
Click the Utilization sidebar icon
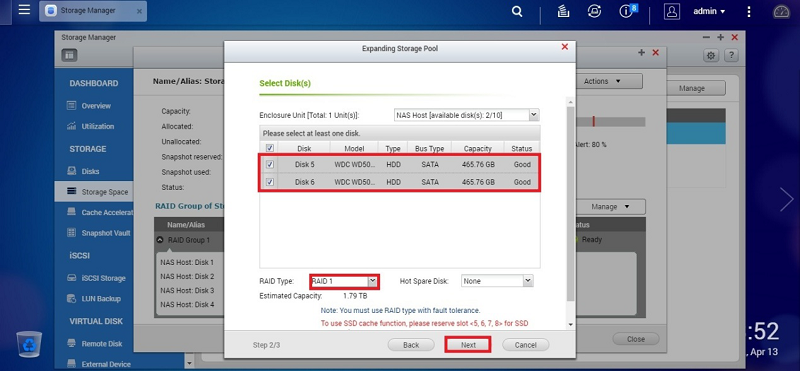pyautogui.click(x=71, y=126)
